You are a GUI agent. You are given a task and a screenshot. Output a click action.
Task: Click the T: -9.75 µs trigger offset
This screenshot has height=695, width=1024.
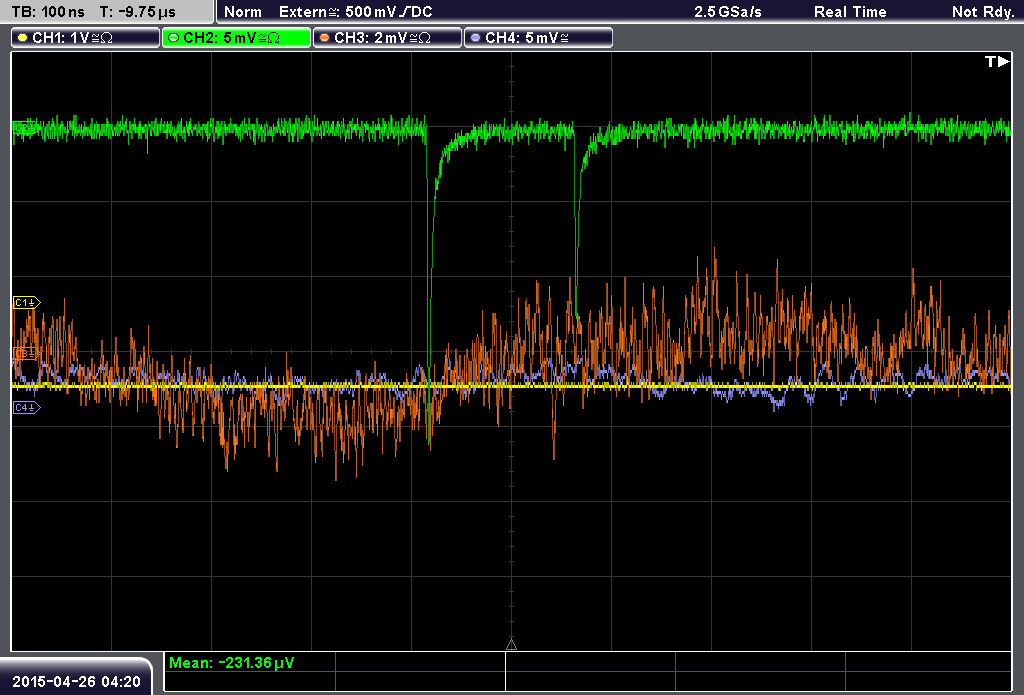(138, 12)
